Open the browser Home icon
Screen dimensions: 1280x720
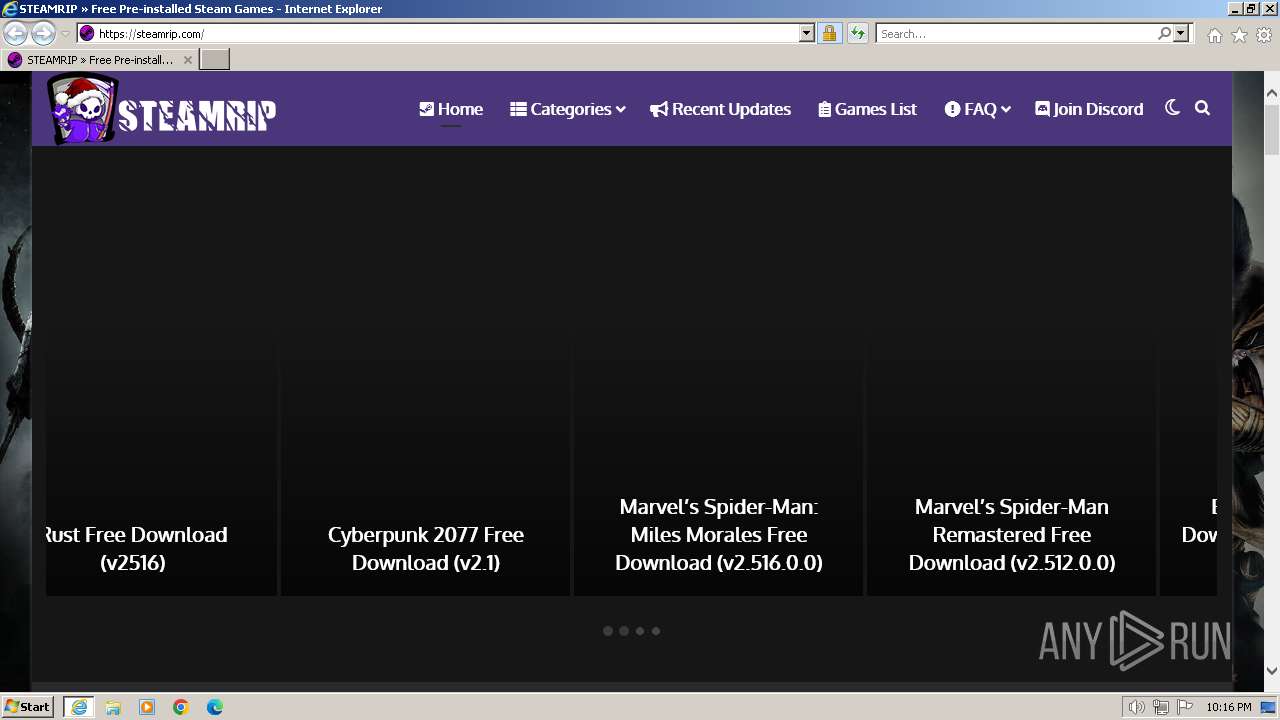(1214, 35)
